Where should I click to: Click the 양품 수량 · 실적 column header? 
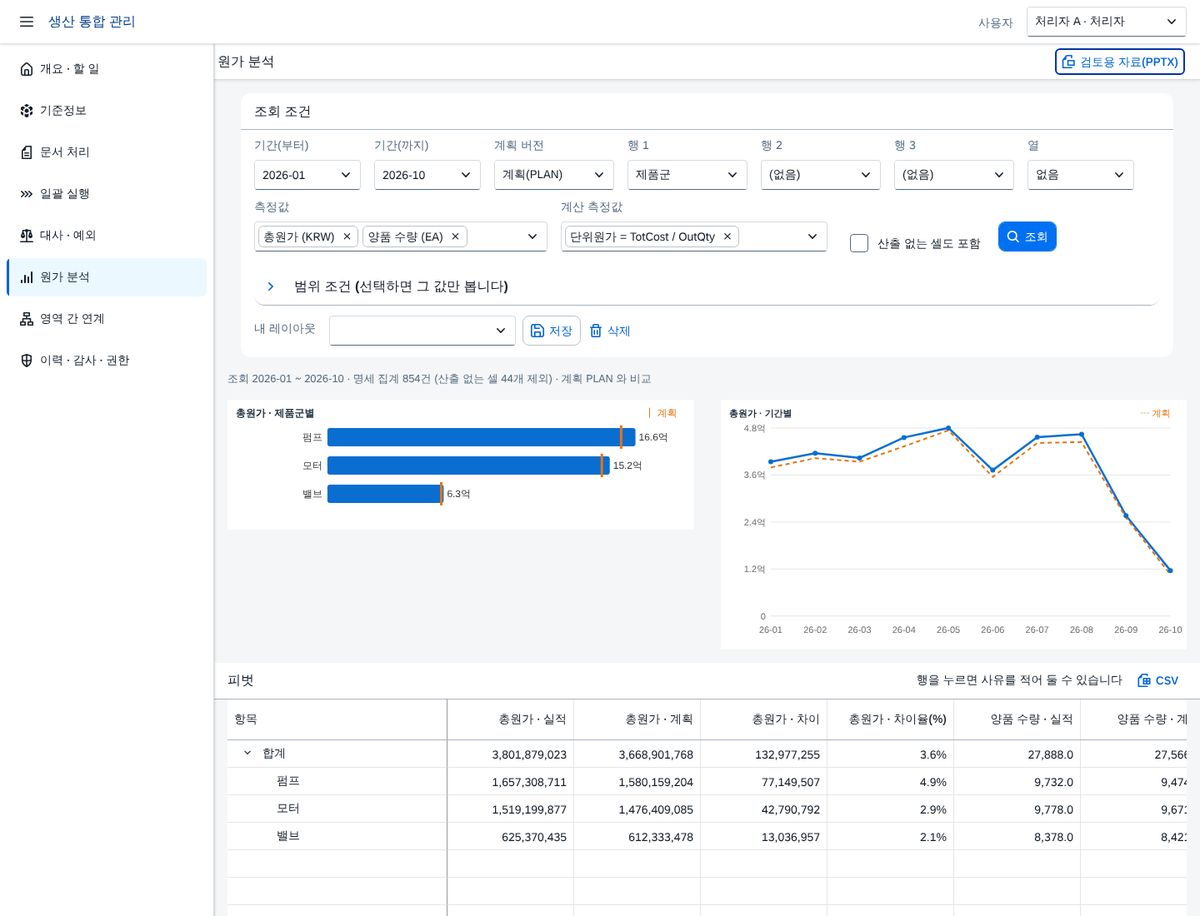tap(1017, 719)
